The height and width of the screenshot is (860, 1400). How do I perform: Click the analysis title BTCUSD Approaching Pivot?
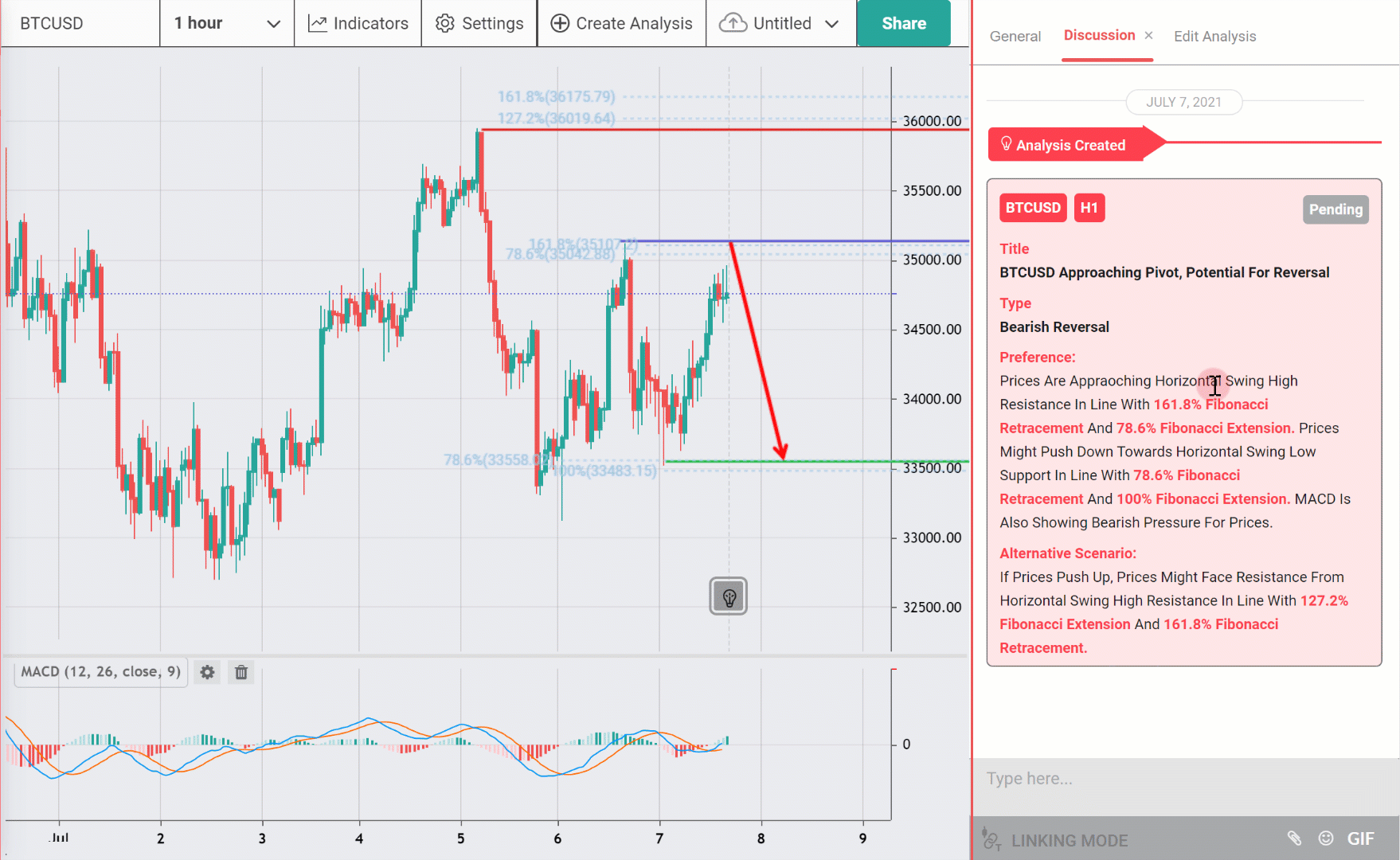click(1164, 272)
